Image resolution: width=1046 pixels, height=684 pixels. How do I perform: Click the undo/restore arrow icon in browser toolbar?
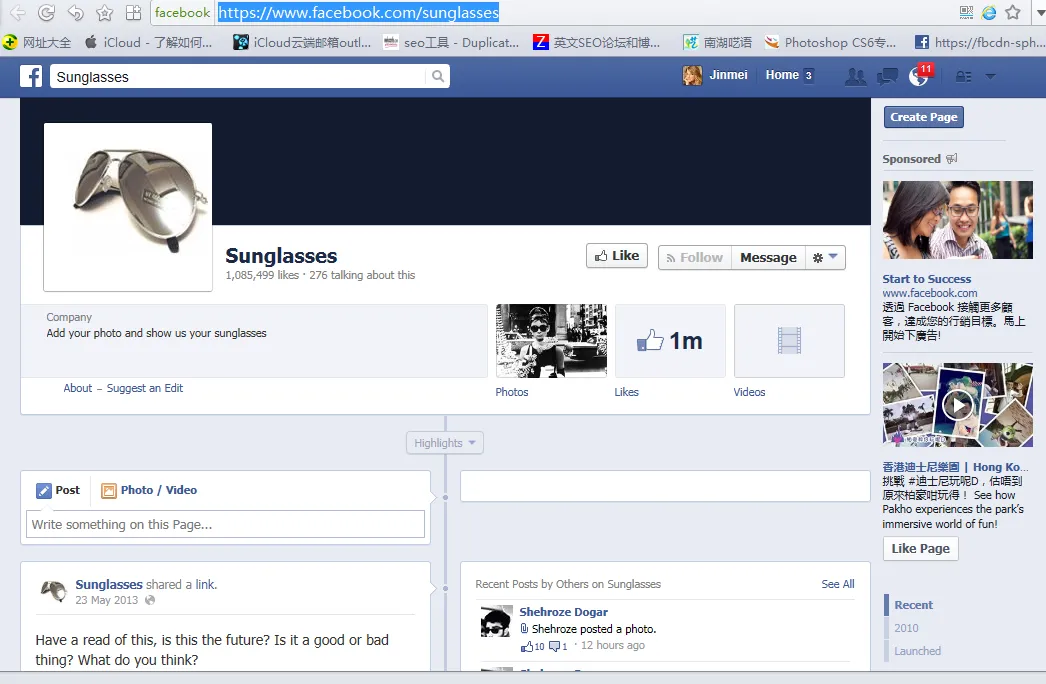(75, 13)
